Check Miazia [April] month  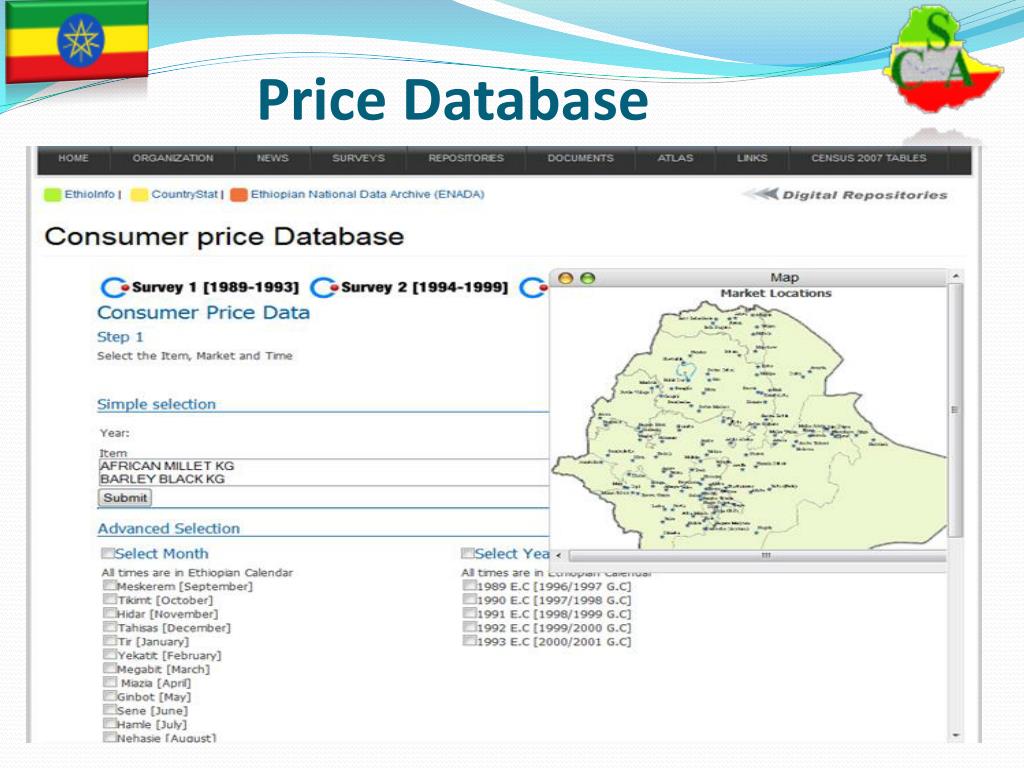110,682
